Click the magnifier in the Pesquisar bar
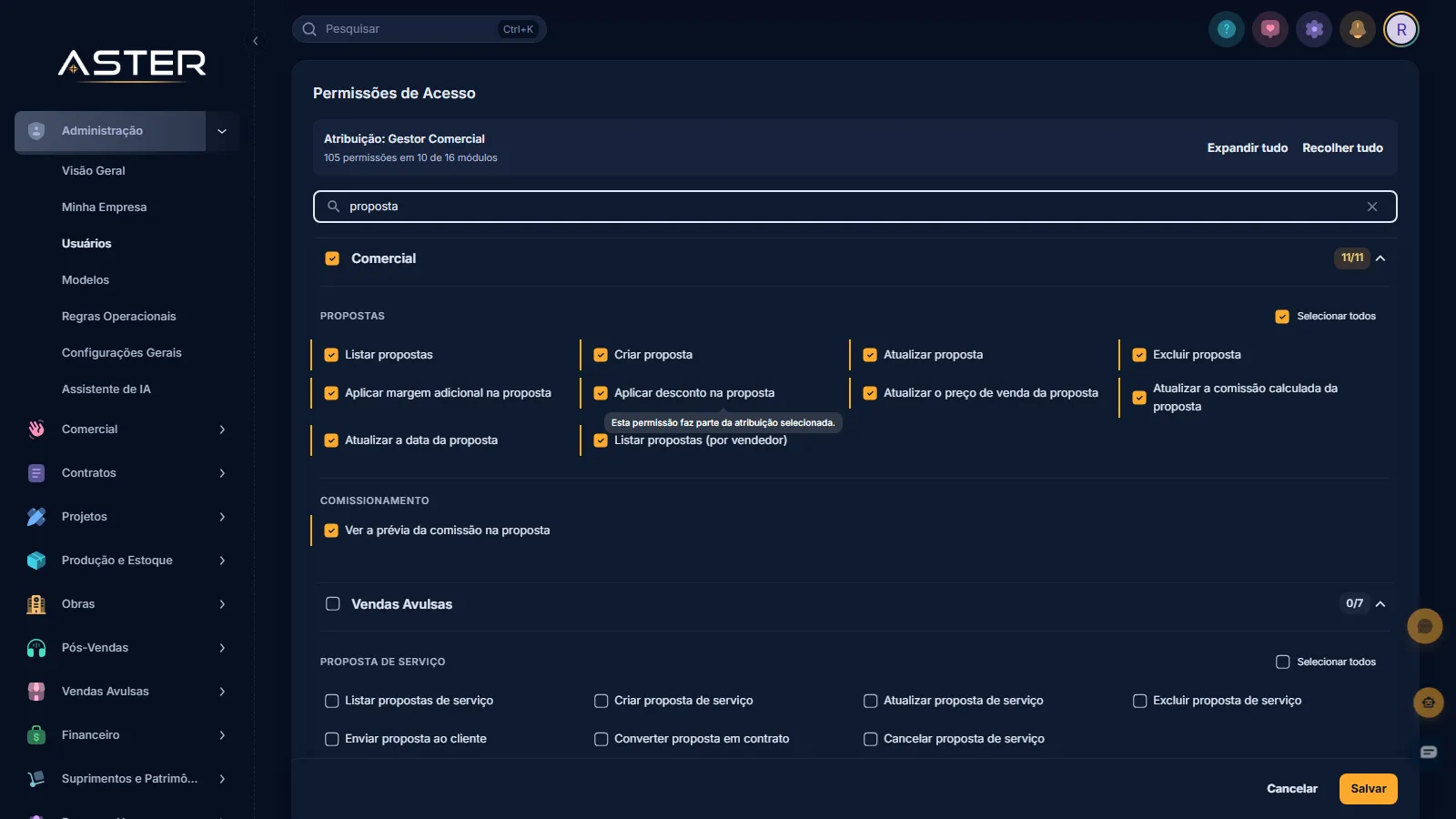This screenshot has height=819, width=1456. (309, 29)
